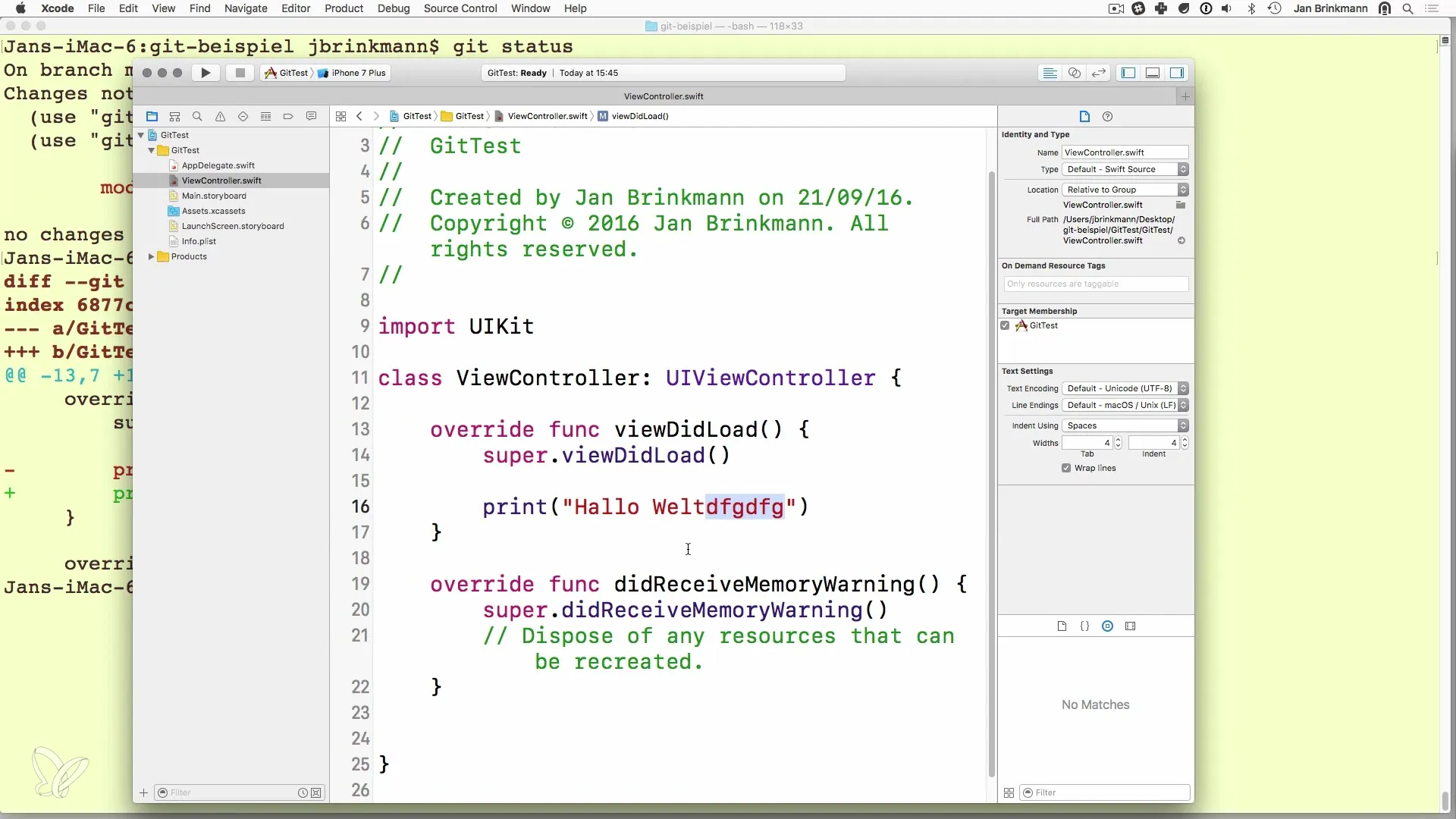Viewport: 1456px width, 819px height.
Task: Show the Quick Help inspector
Action: [1107, 116]
